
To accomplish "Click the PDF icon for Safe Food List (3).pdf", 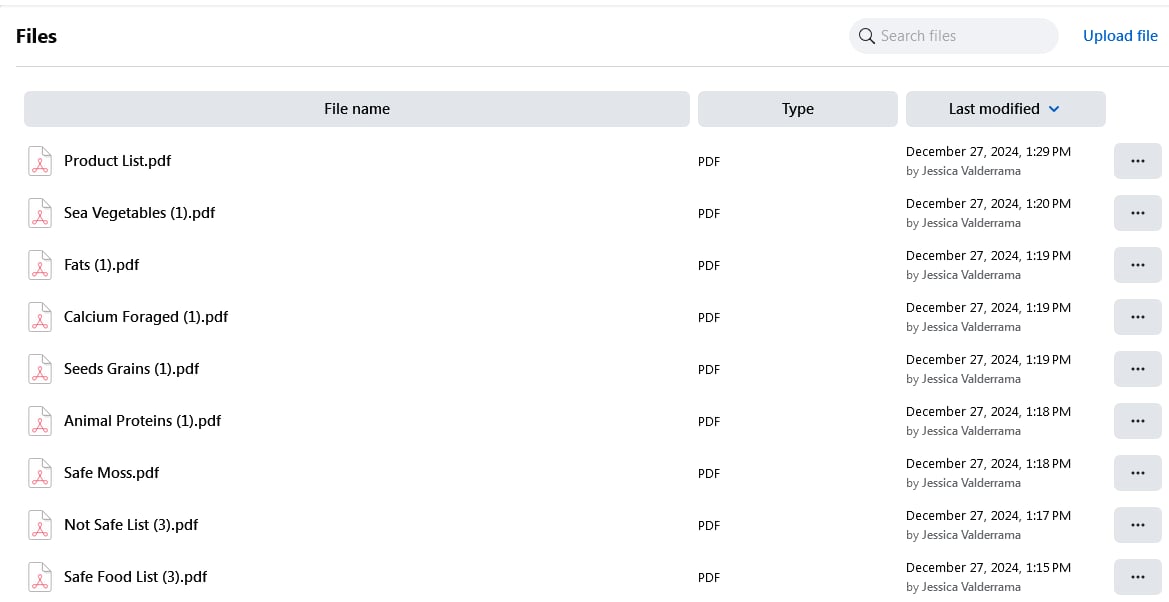I will pos(39,577).
